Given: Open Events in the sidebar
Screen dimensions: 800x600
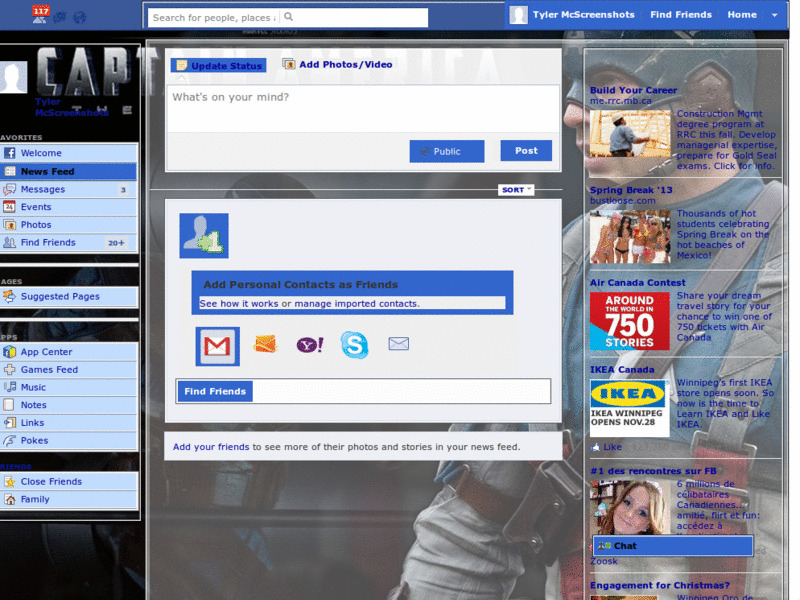Looking at the screenshot, I should [x=69, y=207].
